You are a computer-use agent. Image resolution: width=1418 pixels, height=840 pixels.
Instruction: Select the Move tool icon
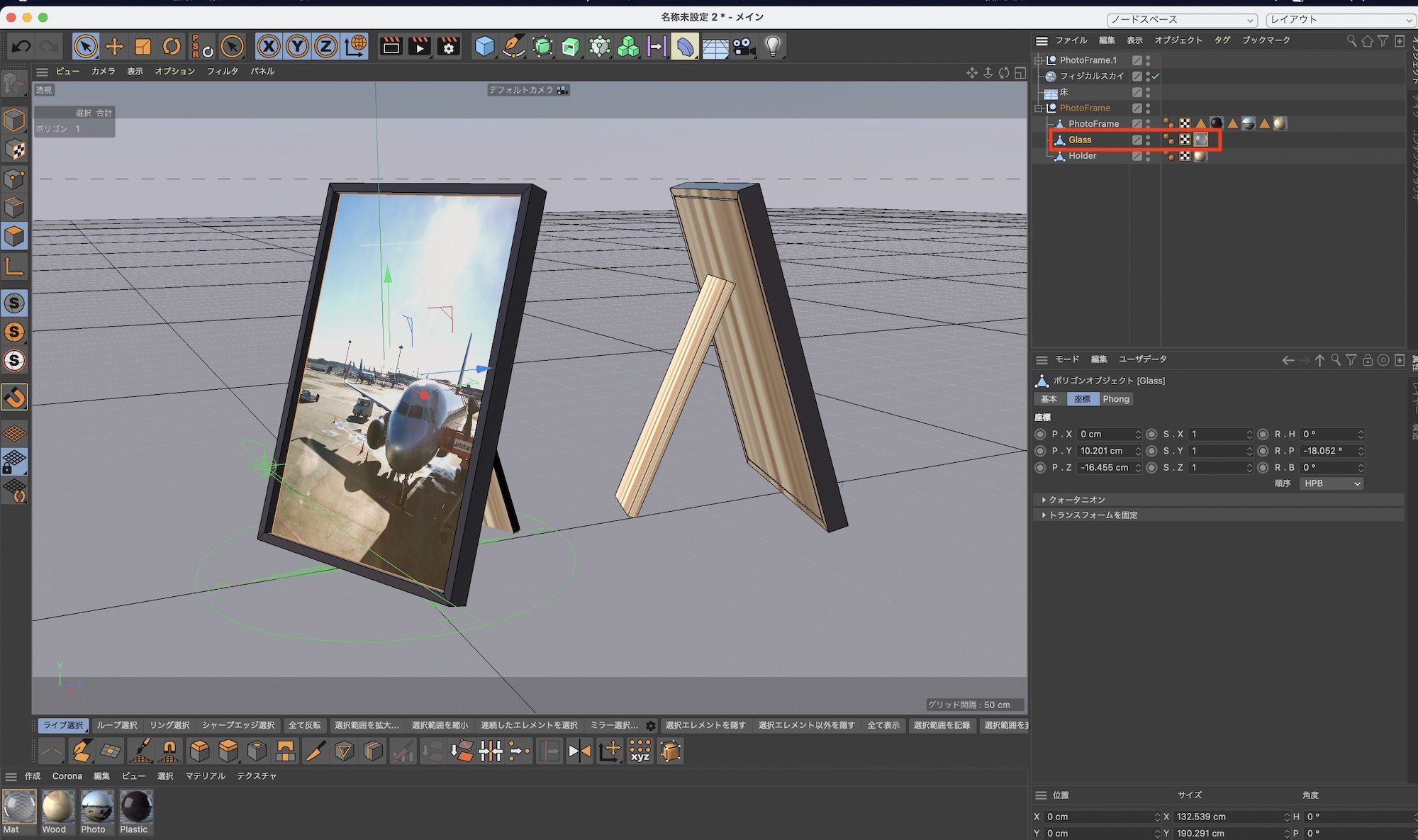[114, 47]
